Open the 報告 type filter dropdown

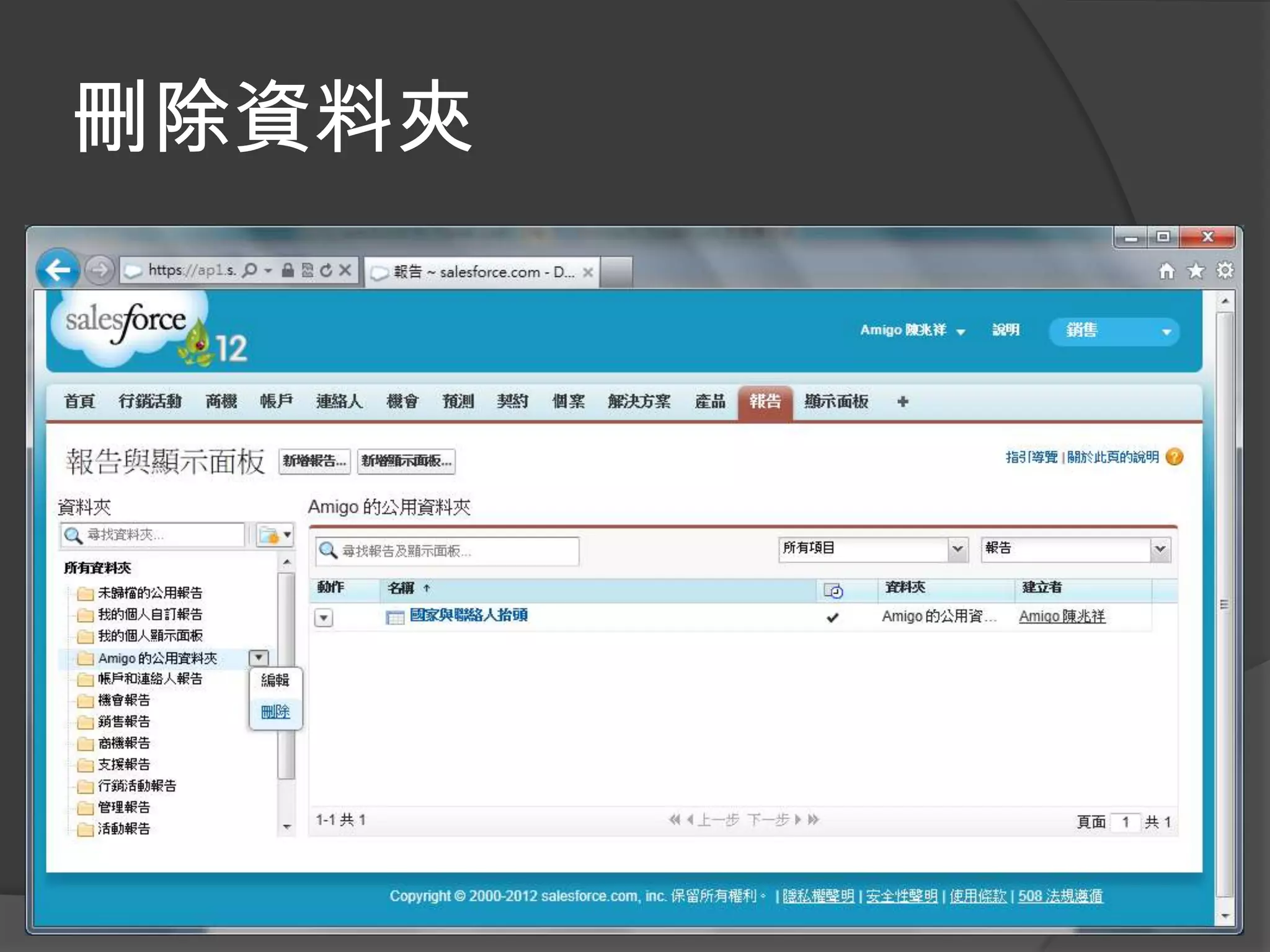(x=1160, y=549)
